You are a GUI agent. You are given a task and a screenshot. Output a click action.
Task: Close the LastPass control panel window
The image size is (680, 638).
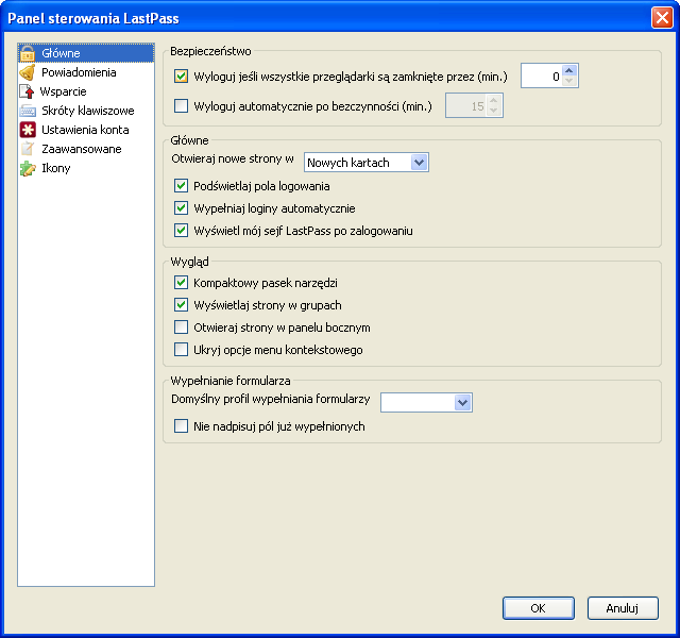(x=662, y=18)
